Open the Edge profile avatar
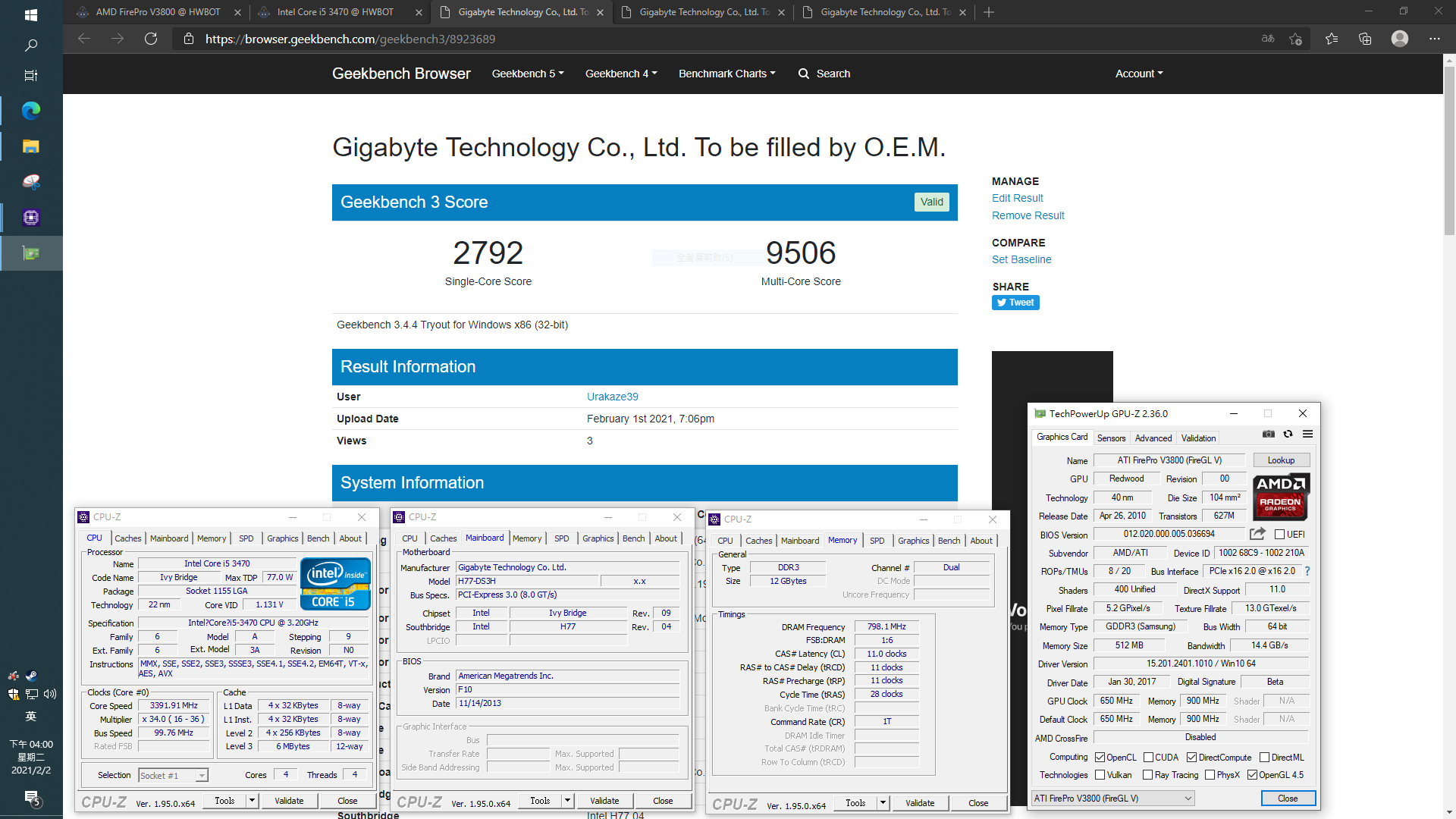Screen dimensions: 1456x819 (x=1400, y=39)
